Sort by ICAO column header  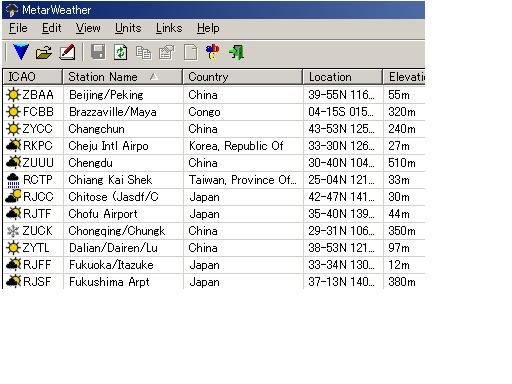pos(33,77)
